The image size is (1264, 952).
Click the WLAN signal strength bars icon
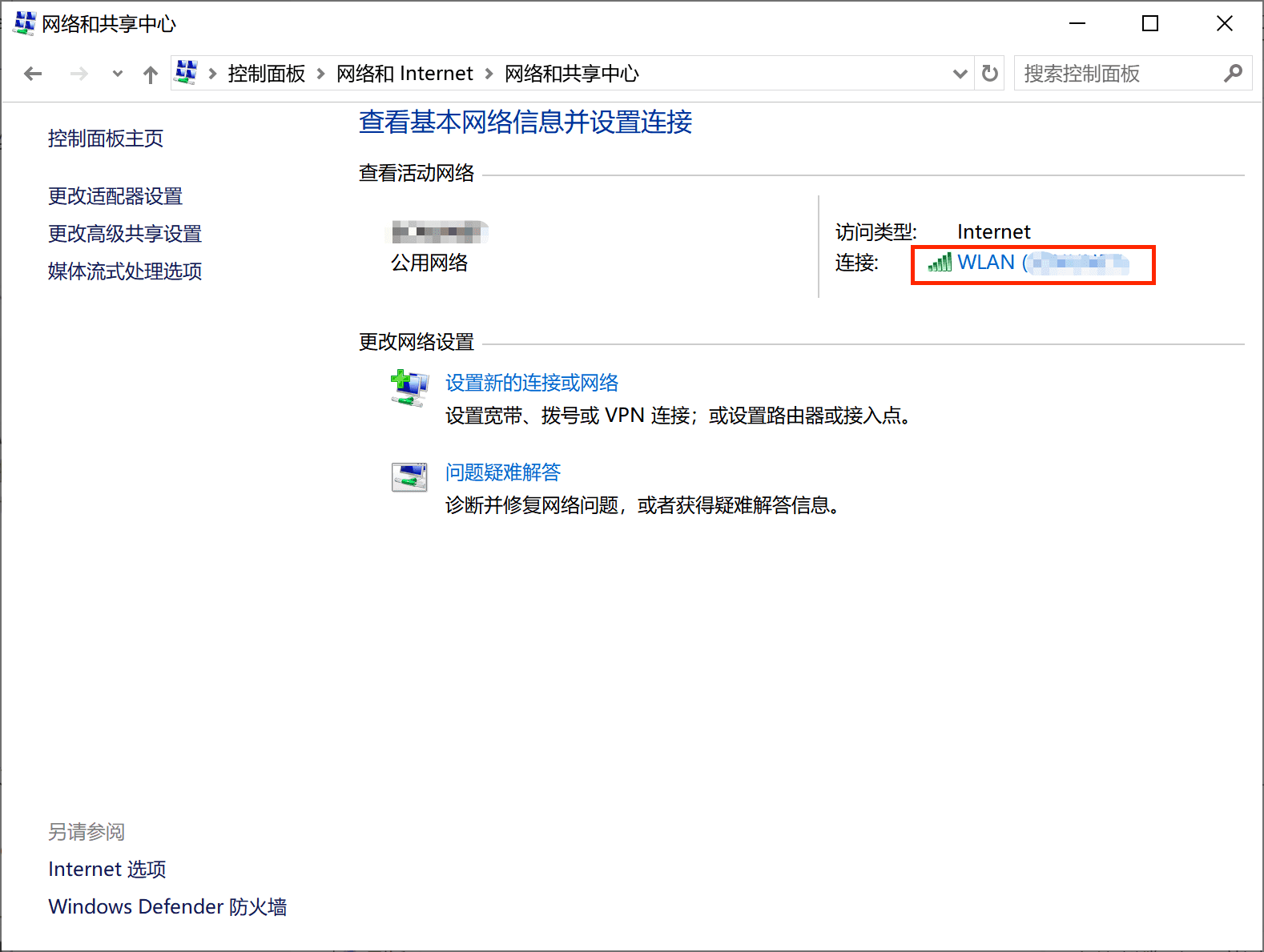tap(940, 263)
